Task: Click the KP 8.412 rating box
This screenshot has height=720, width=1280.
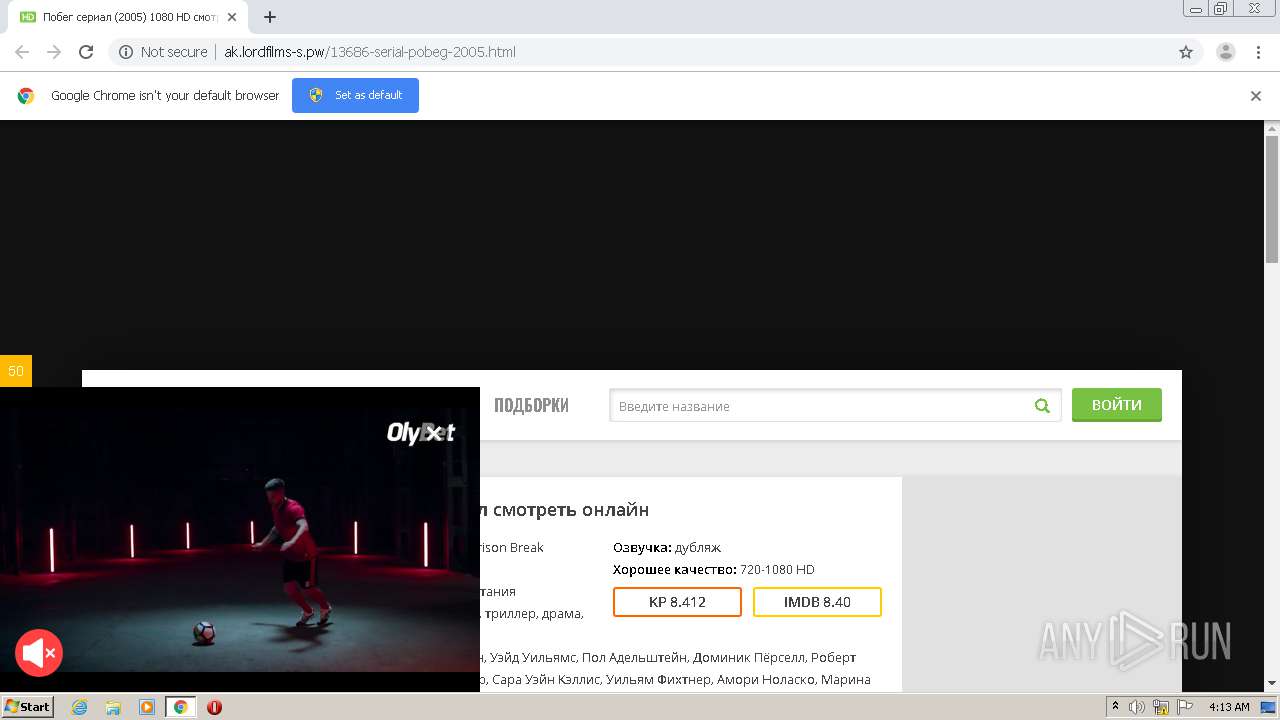Action: pyautogui.click(x=677, y=602)
